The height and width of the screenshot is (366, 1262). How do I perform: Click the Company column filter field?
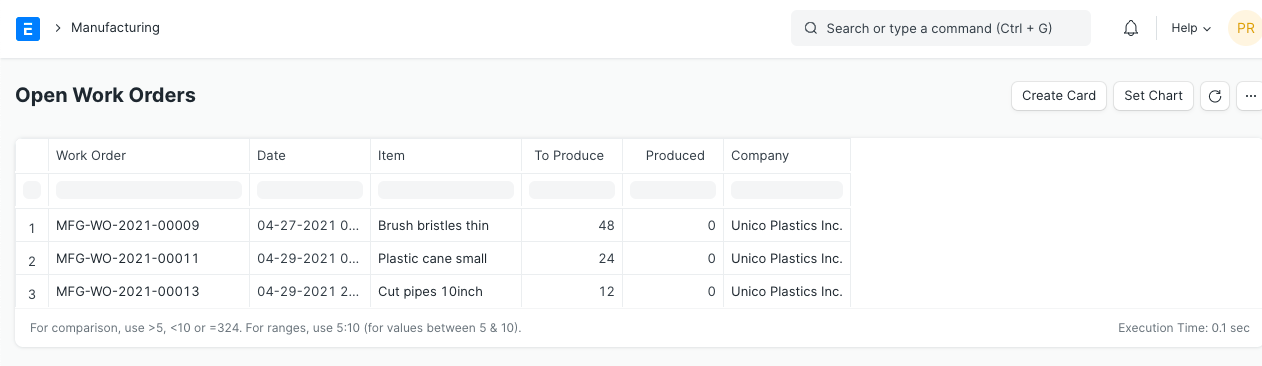pyautogui.click(x=787, y=190)
